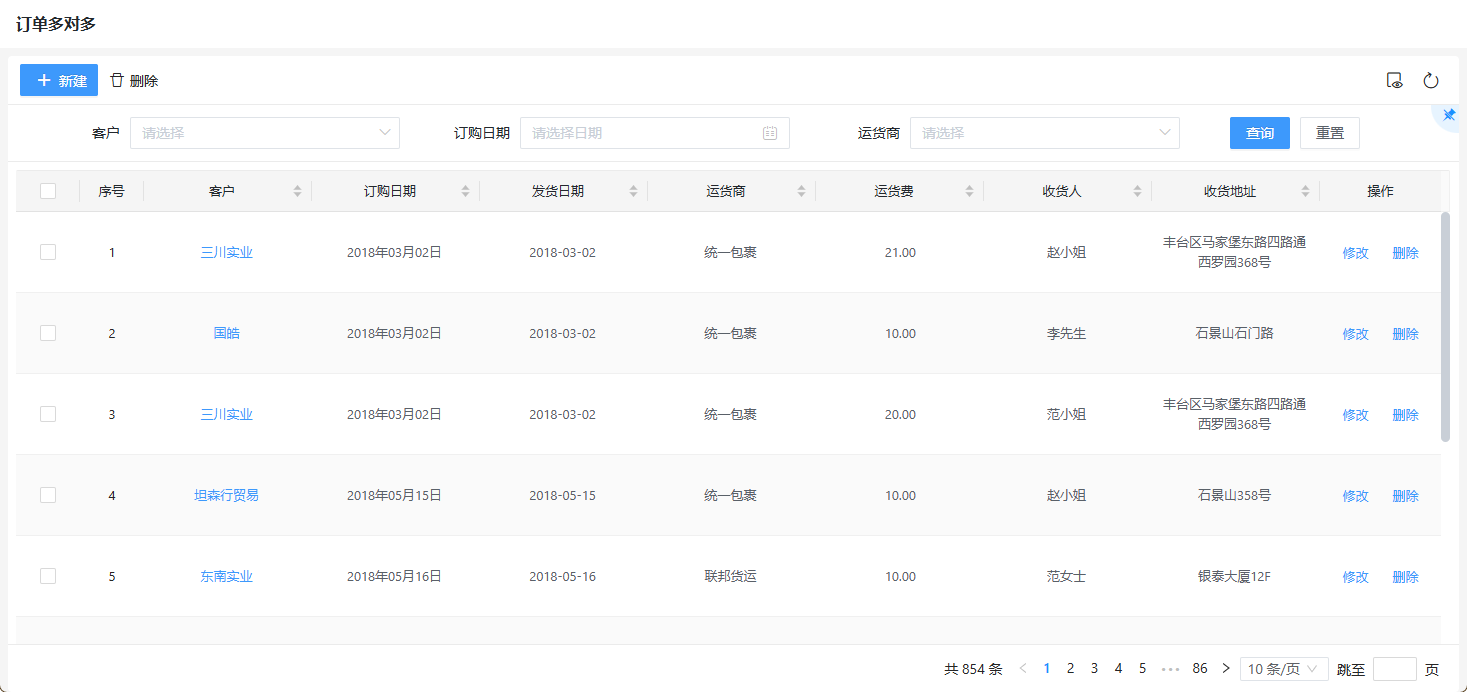The width and height of the screenshot is (1467, 692).
Task: Go to page 3 in pagination
Action: [x=1094, y=669]
